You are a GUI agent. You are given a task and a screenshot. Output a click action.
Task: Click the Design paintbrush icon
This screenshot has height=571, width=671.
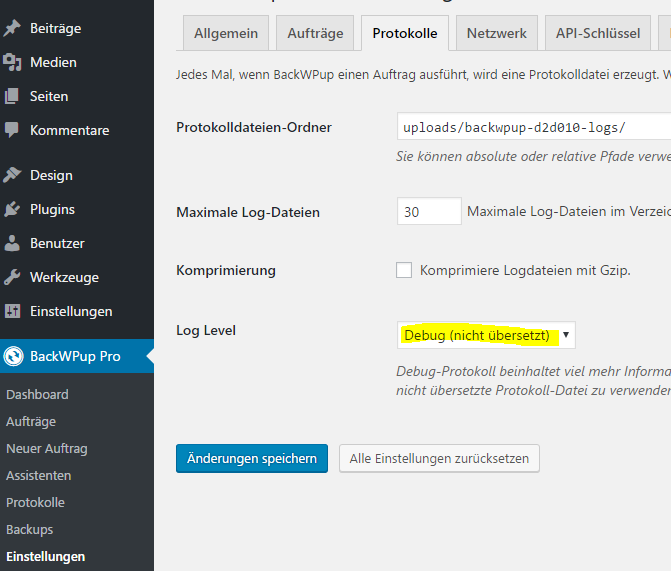pos(12,175)
